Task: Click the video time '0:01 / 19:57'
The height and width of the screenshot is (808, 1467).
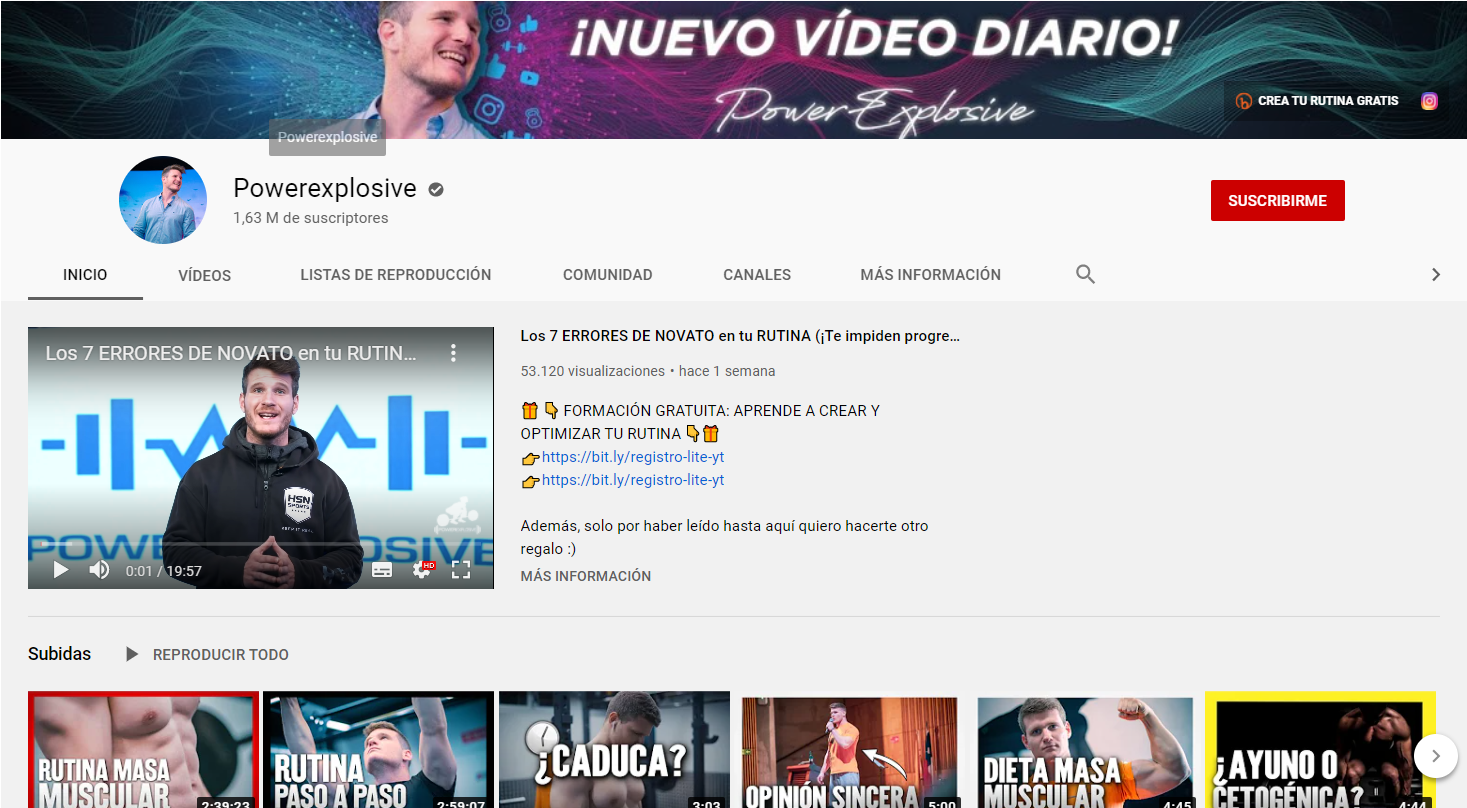Action: click(164, 571)
